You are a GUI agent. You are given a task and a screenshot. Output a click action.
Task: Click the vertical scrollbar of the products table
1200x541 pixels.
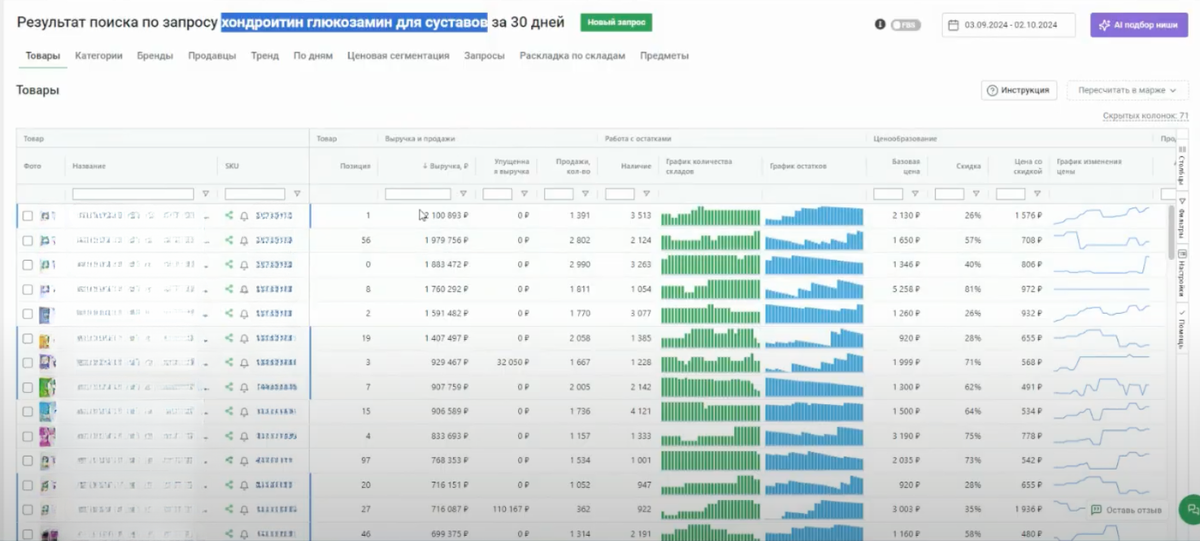1171,232
